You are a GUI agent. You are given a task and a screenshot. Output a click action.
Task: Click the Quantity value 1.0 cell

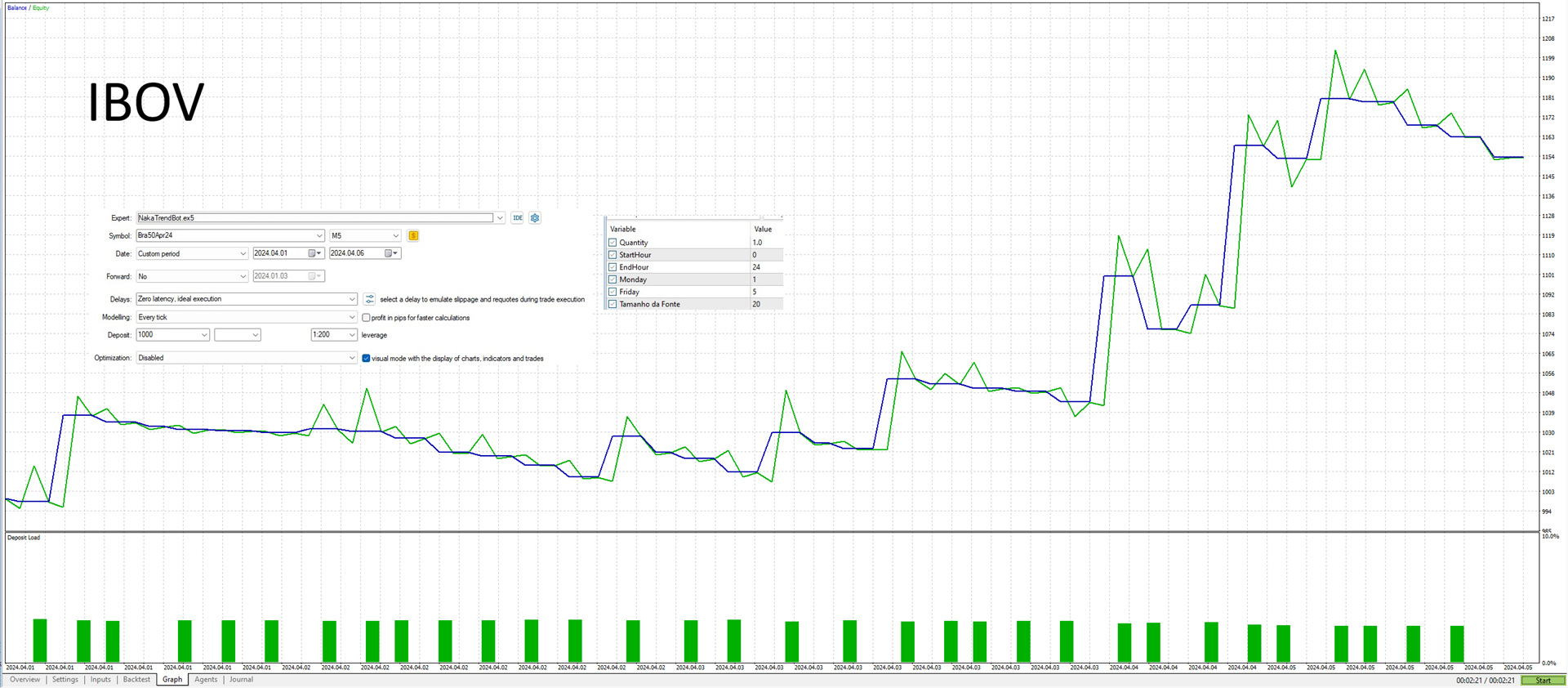click(x=766, y=243)
